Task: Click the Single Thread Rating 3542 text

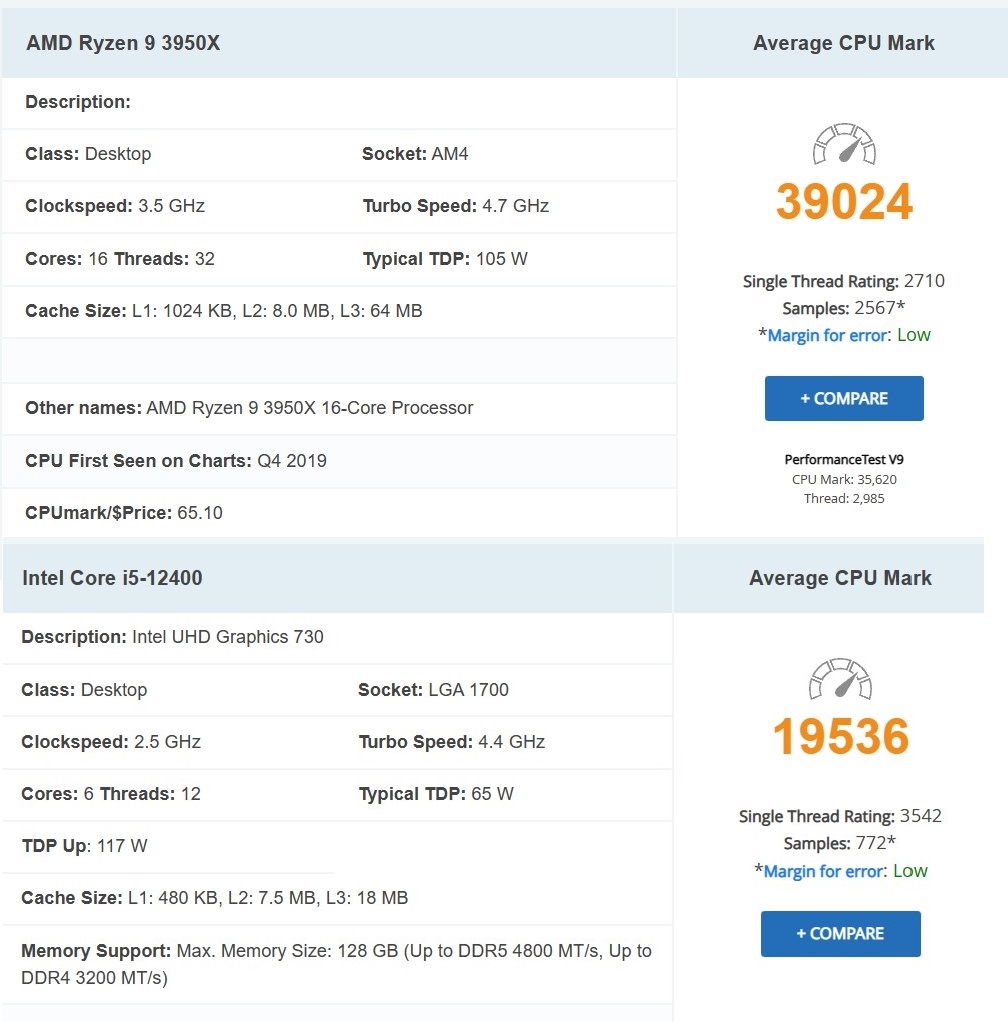Action: 840,816
